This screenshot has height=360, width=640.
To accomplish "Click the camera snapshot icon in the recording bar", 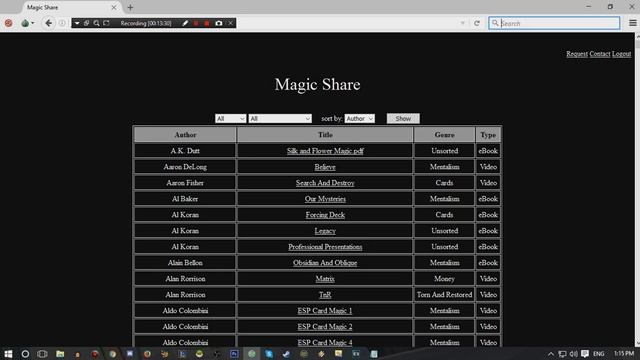I will 219,23.
